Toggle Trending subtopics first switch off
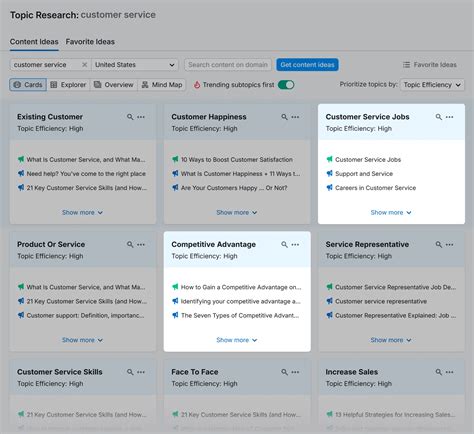 coord(286,85)
